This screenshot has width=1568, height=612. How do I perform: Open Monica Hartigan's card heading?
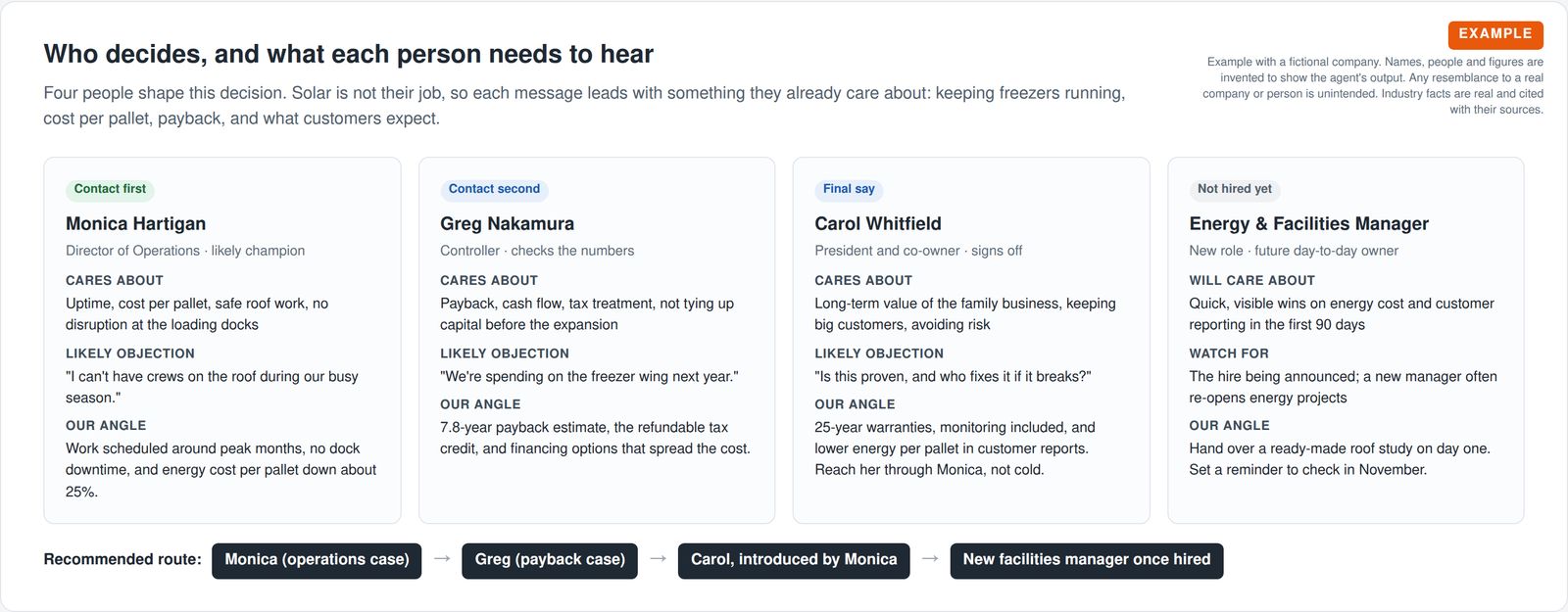(x=135, y=223)
